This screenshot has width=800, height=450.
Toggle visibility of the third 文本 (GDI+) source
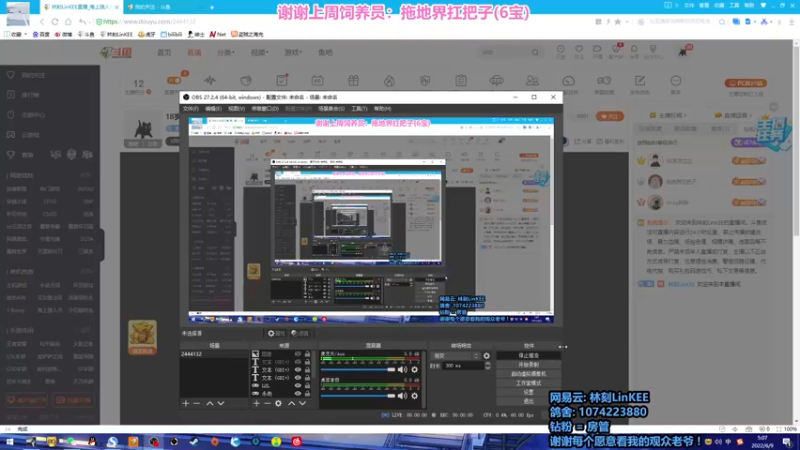click(x=298, y=378)
